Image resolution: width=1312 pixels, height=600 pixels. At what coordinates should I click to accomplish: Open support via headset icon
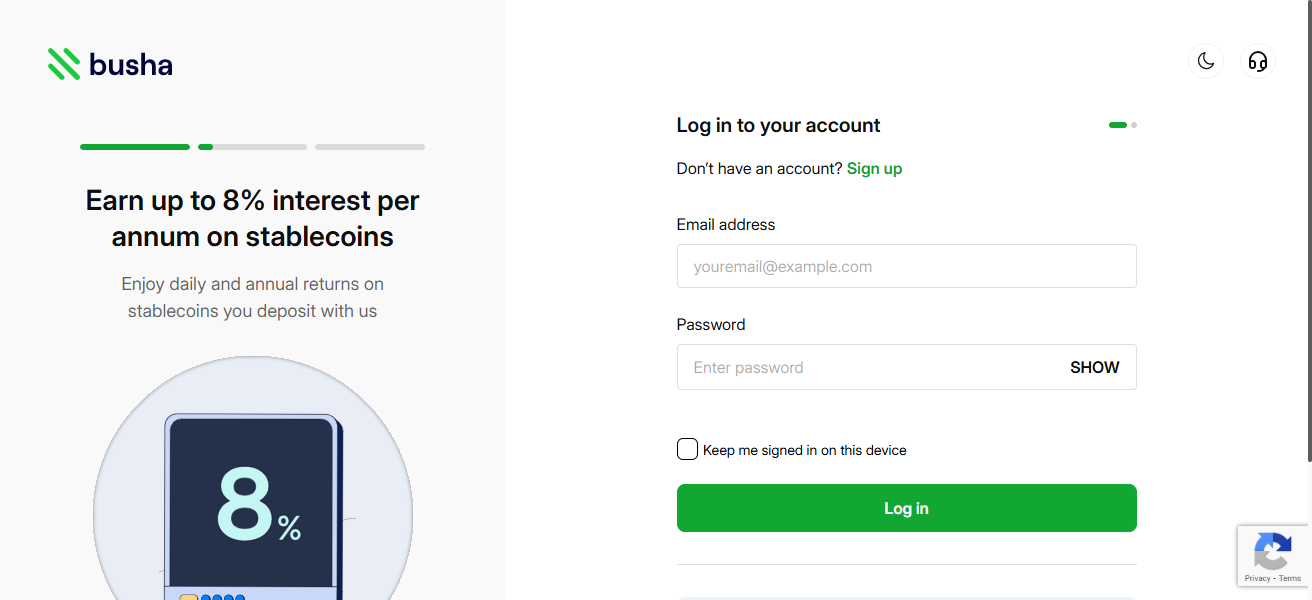click(1258, 62)
